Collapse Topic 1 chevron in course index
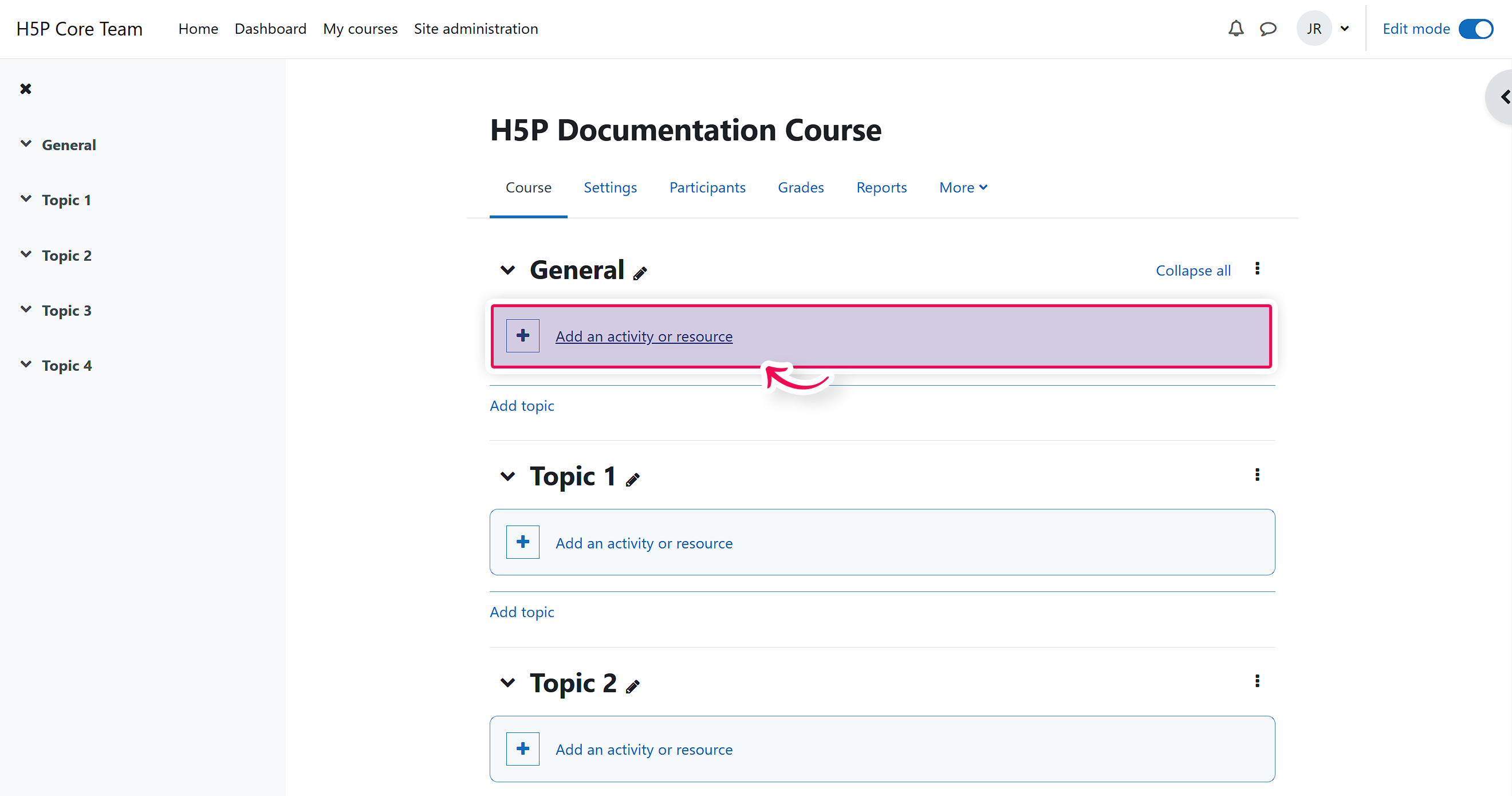 (x=26, y=198)
